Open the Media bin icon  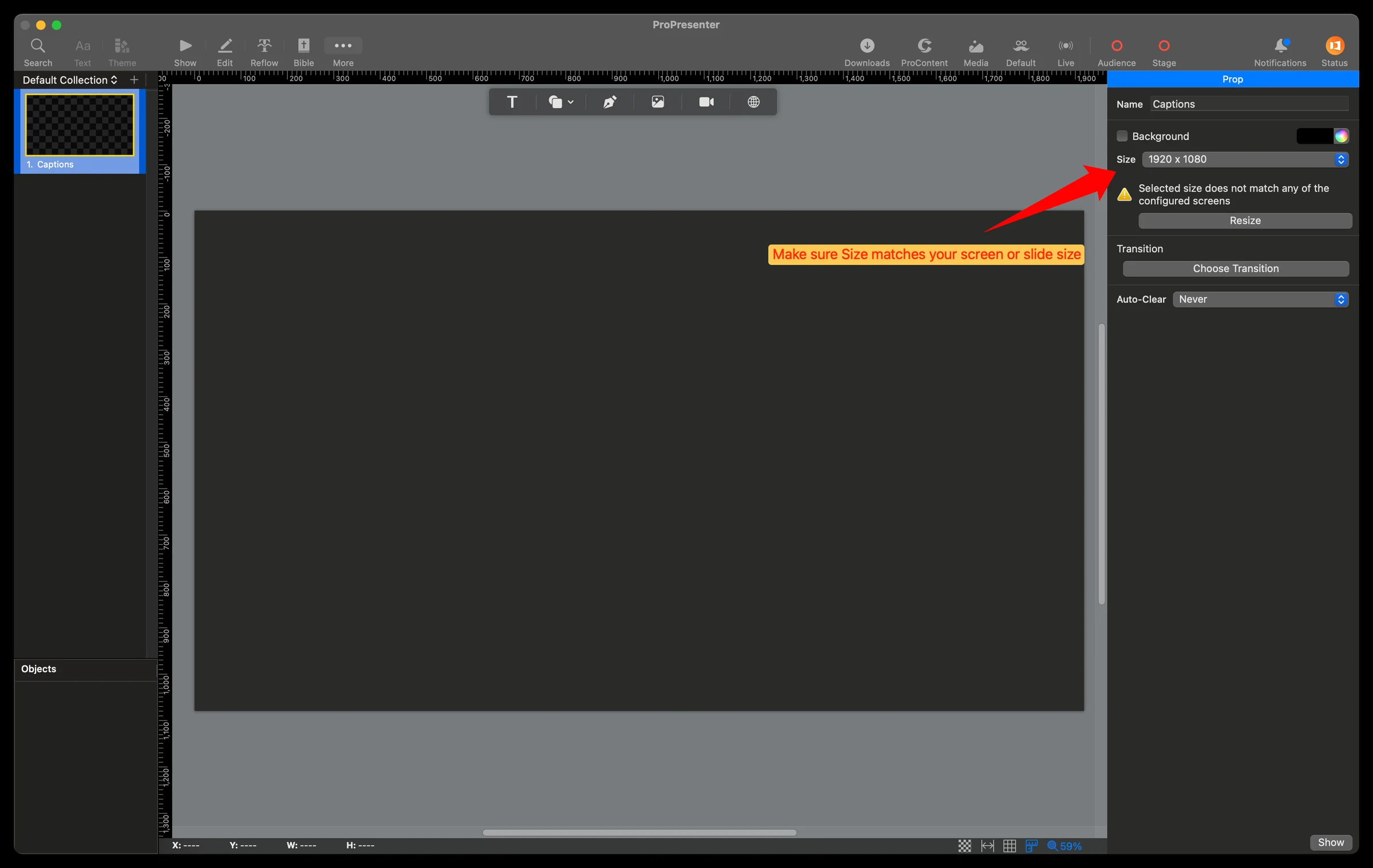coord(976,51)
